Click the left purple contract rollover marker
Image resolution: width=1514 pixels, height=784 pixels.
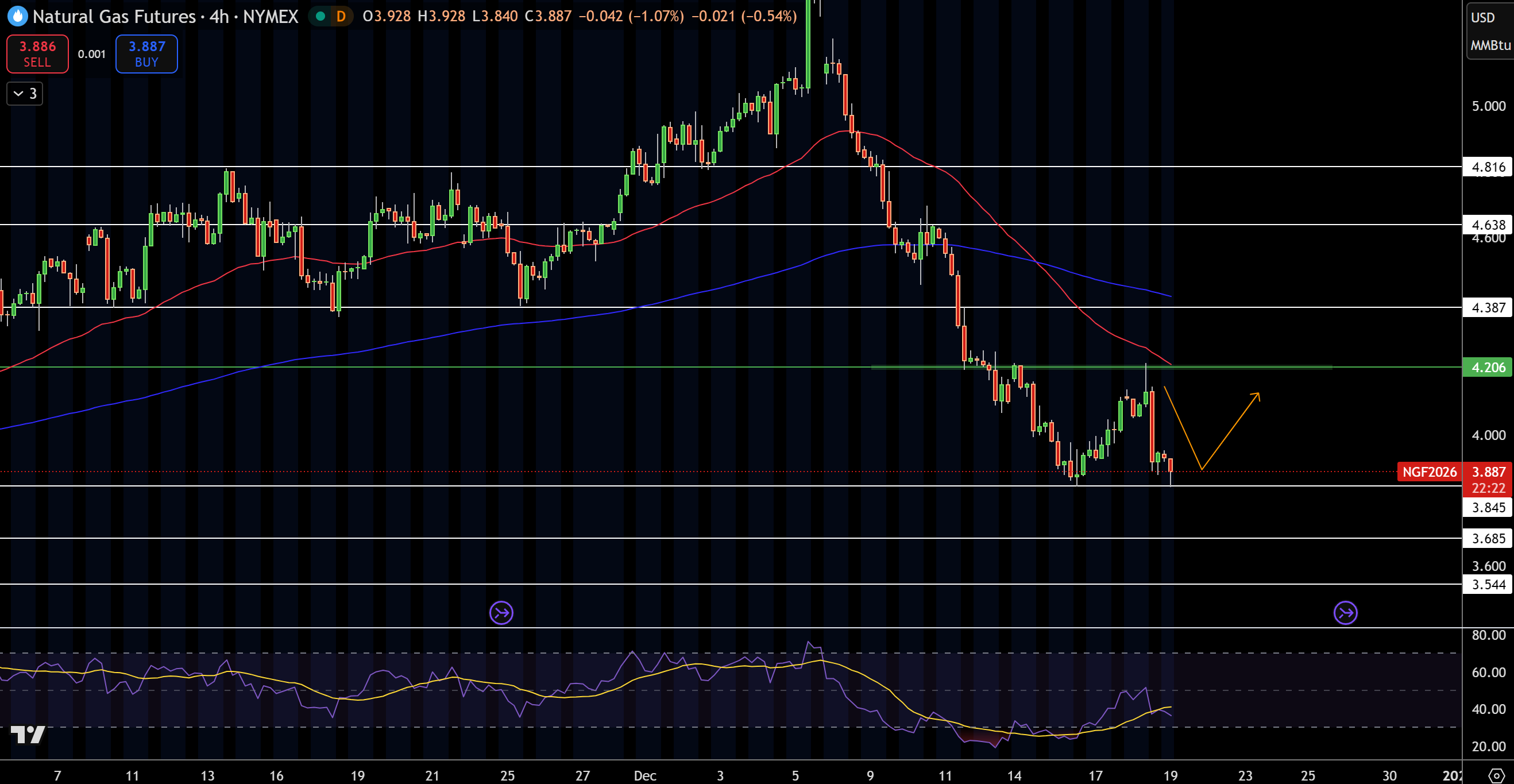(x=501, y=613)
